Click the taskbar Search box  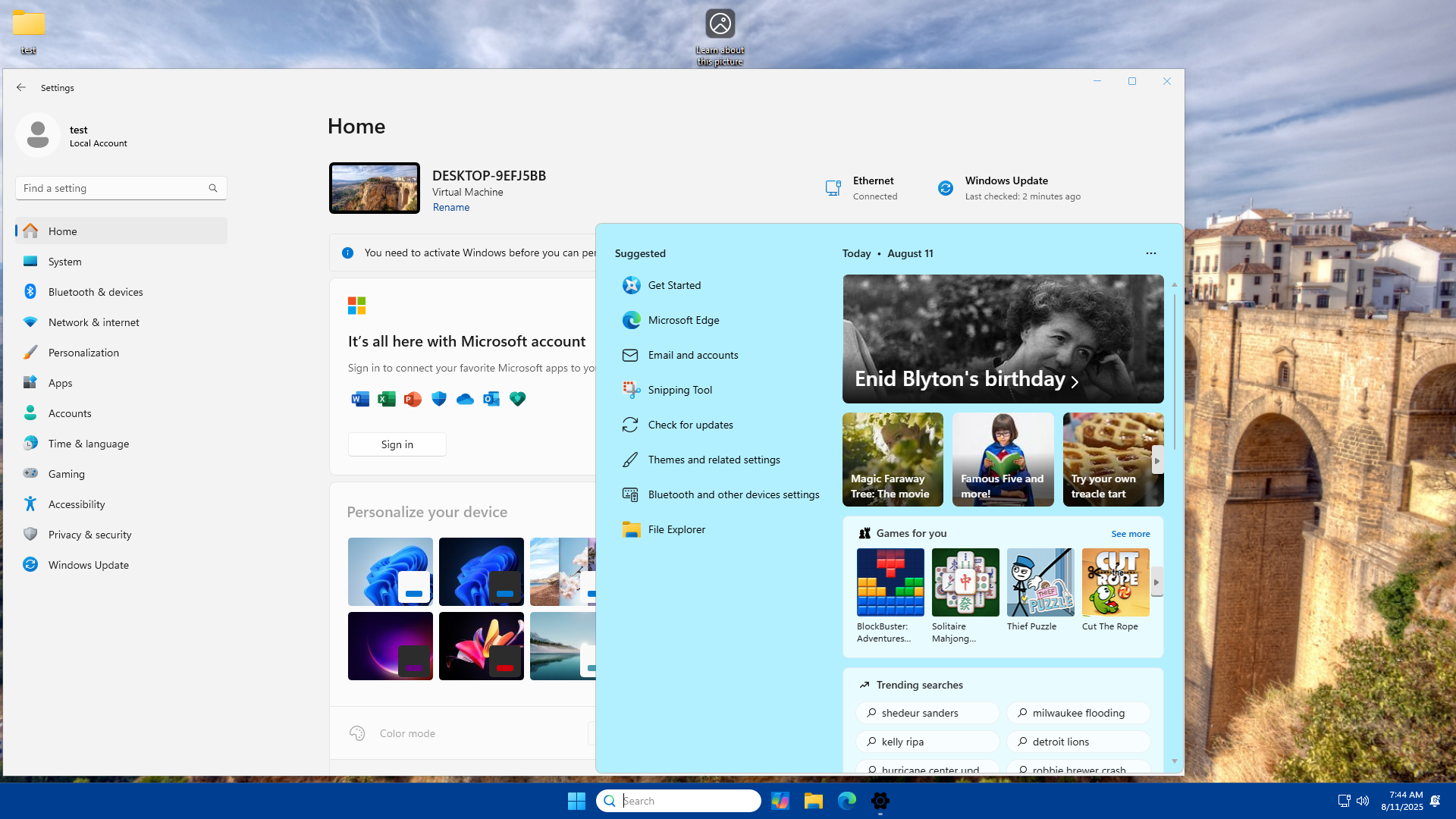tap(679, 801)
